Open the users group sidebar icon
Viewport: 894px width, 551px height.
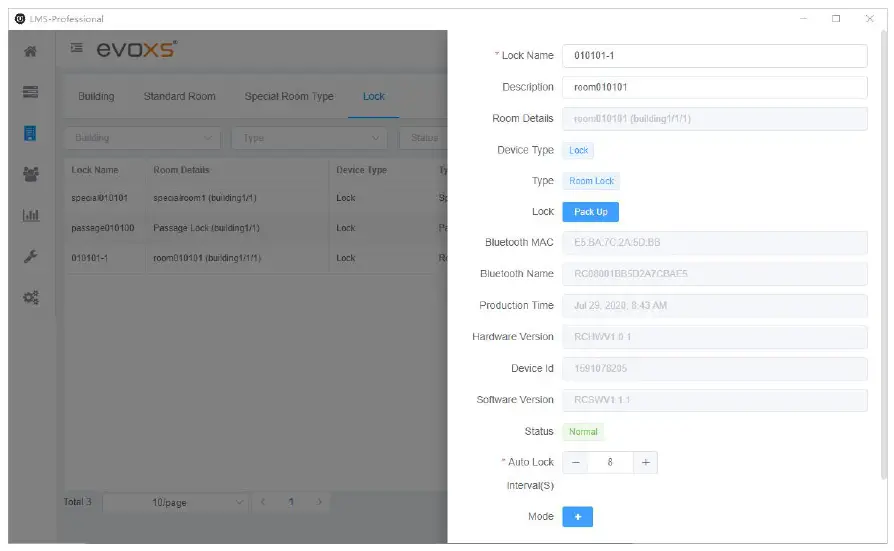pos(30,174)
